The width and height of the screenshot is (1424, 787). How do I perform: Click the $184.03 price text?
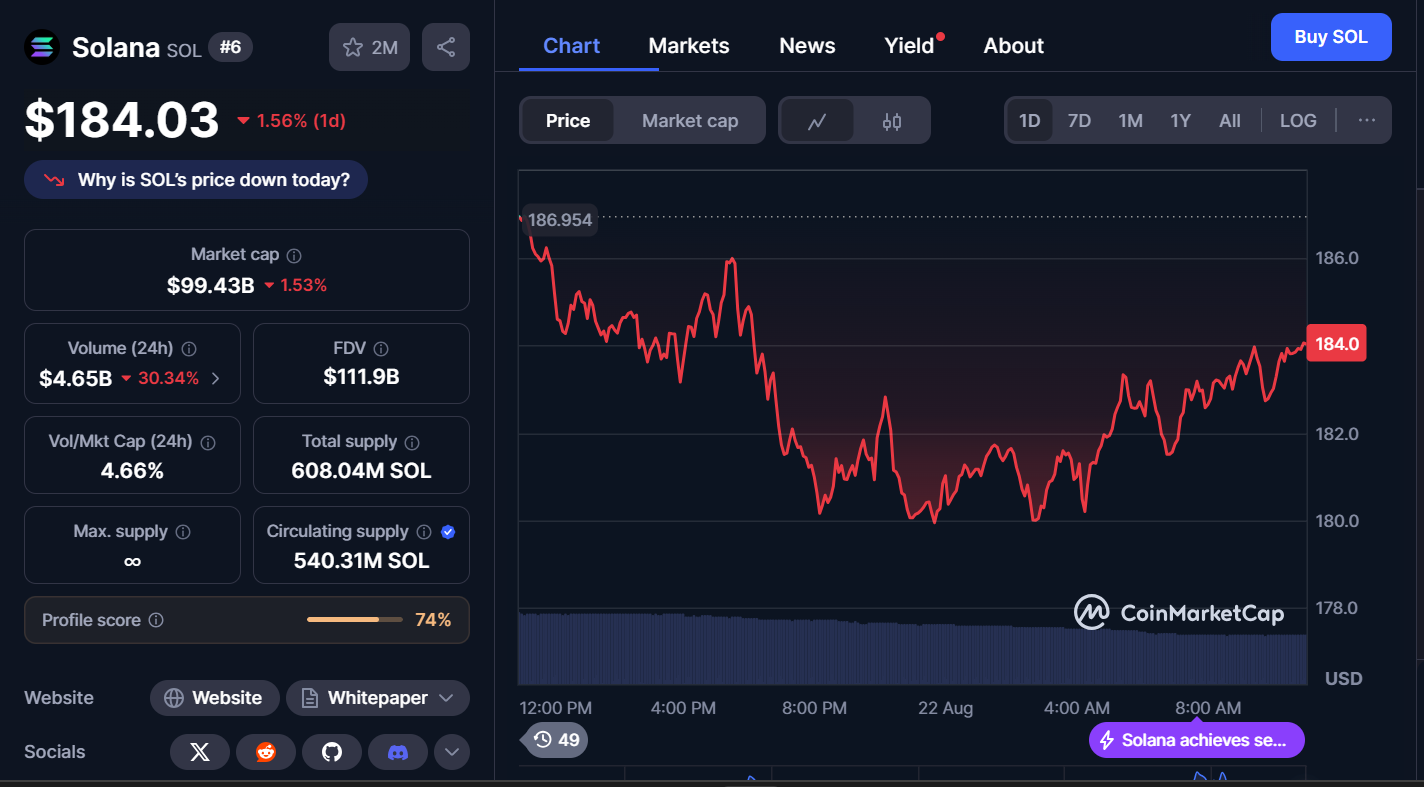[122, 120]
